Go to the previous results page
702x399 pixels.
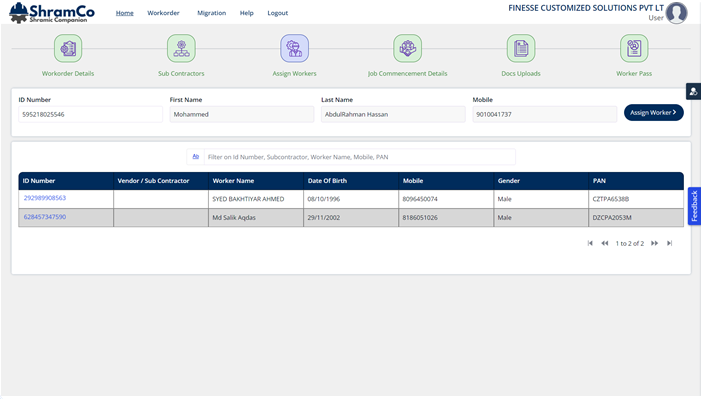(x=605, y=243)
